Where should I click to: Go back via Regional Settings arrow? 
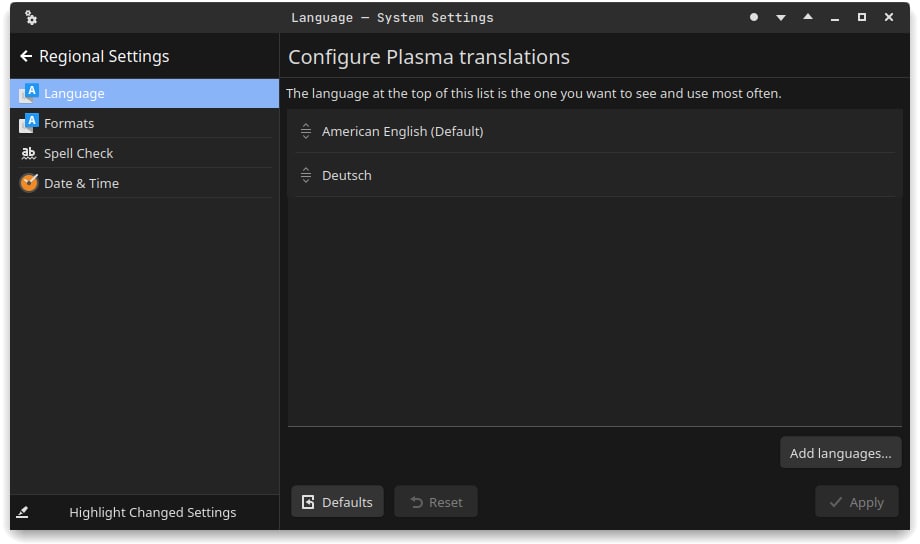tap(26, 56)
